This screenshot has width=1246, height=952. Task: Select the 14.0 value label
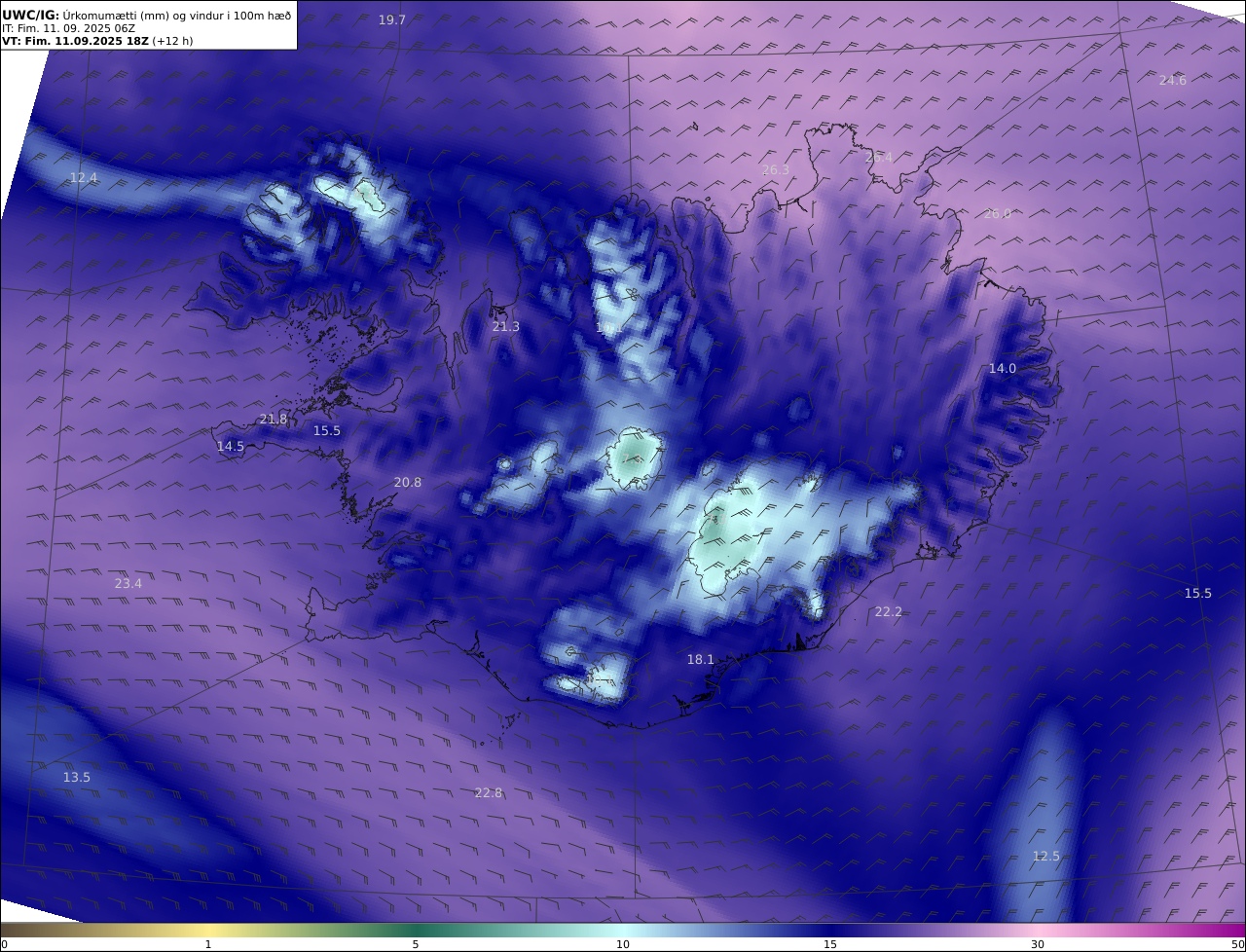point(1003,369)
